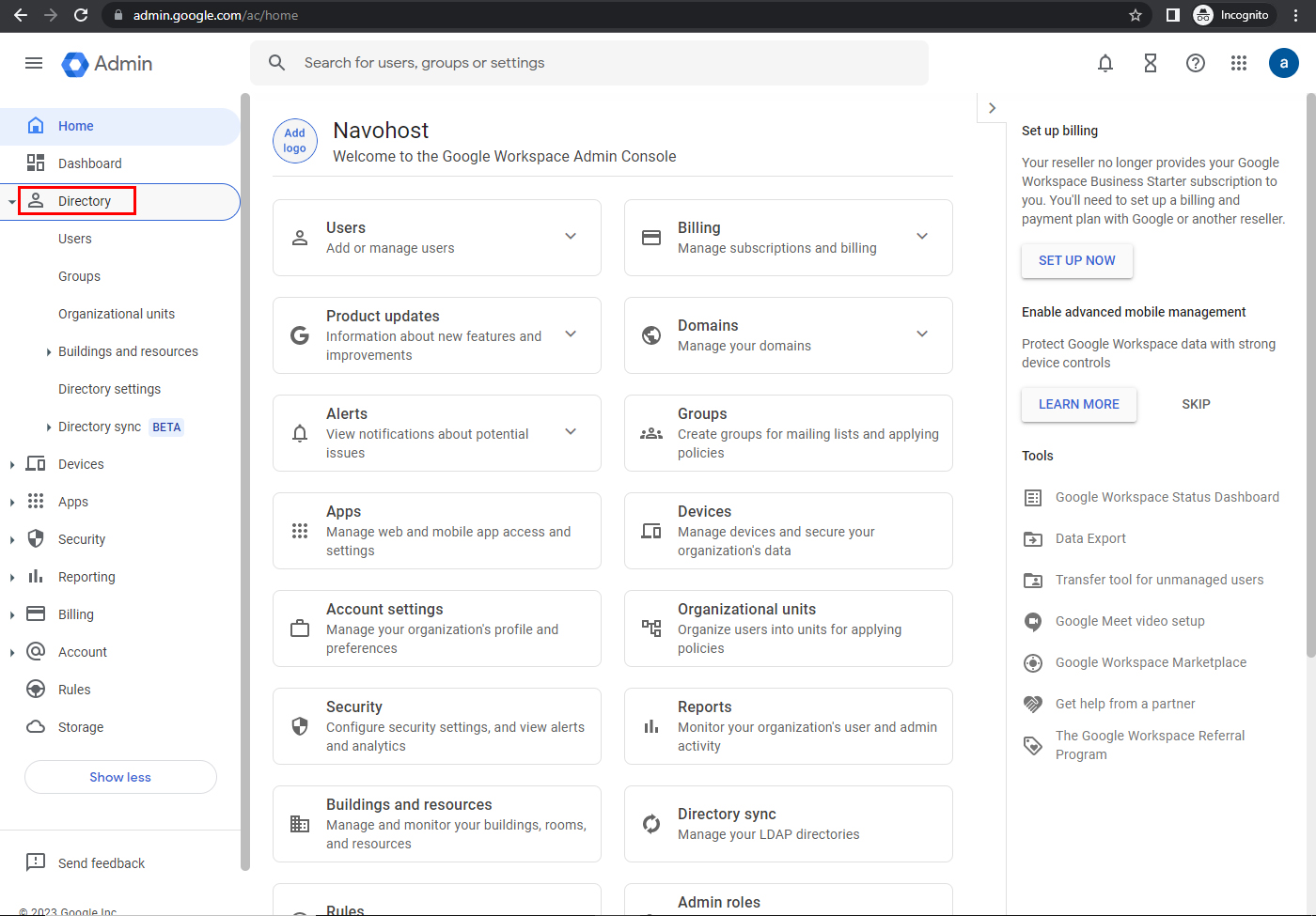The width and height of the screenshot is (1316, 916).
Task: Click the bookmark star in address bar
Action: tap(1136, 15)
